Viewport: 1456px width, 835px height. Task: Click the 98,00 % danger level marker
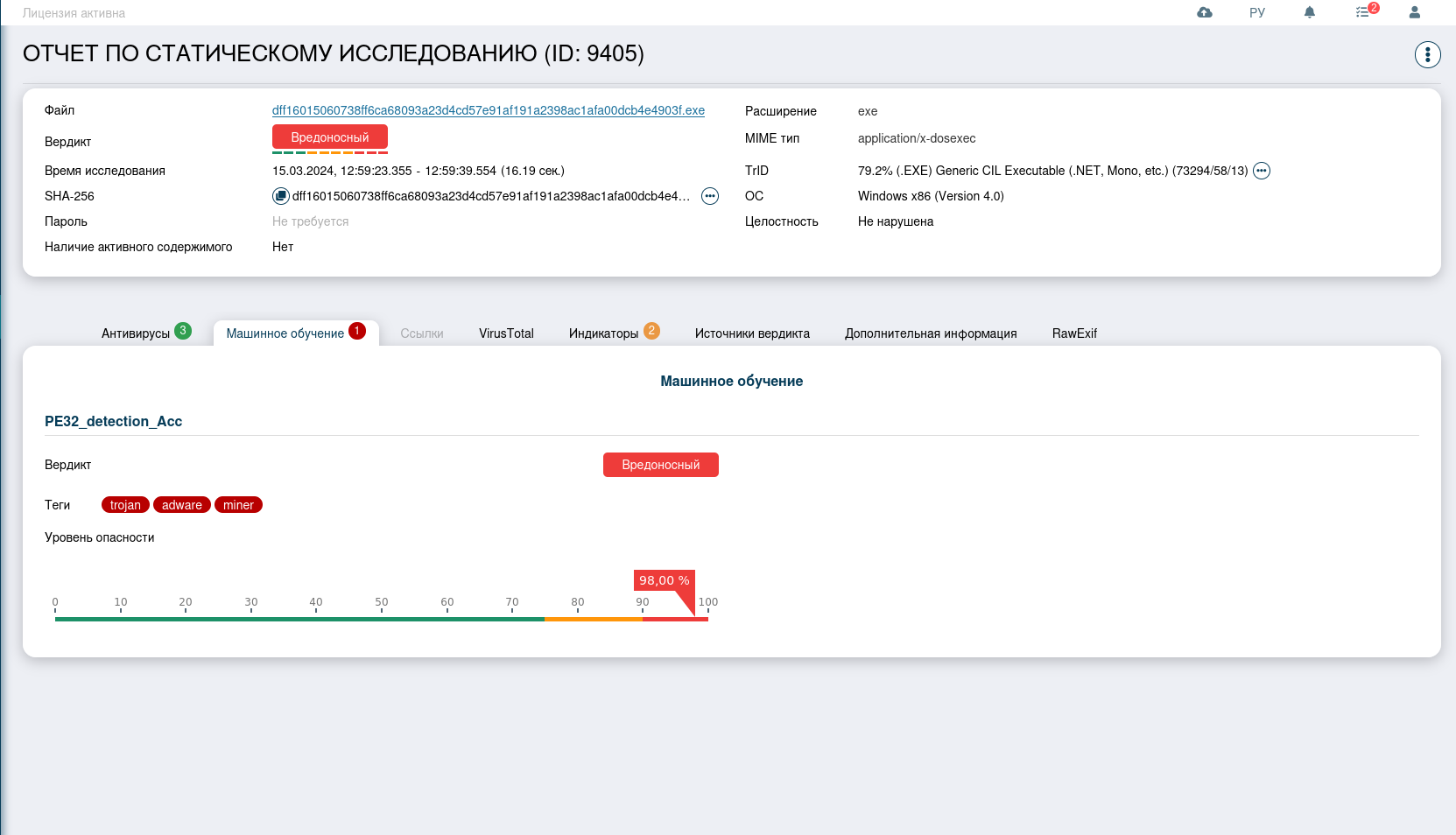coord(664,580)
